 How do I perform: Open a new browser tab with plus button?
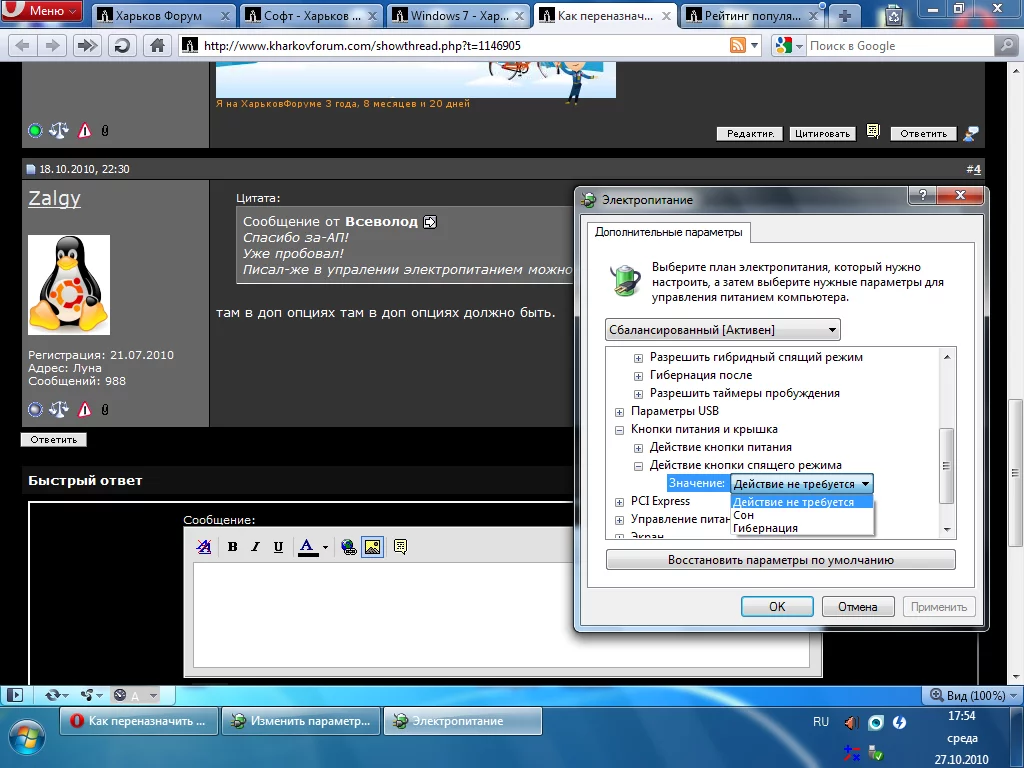tap(845, 16)
